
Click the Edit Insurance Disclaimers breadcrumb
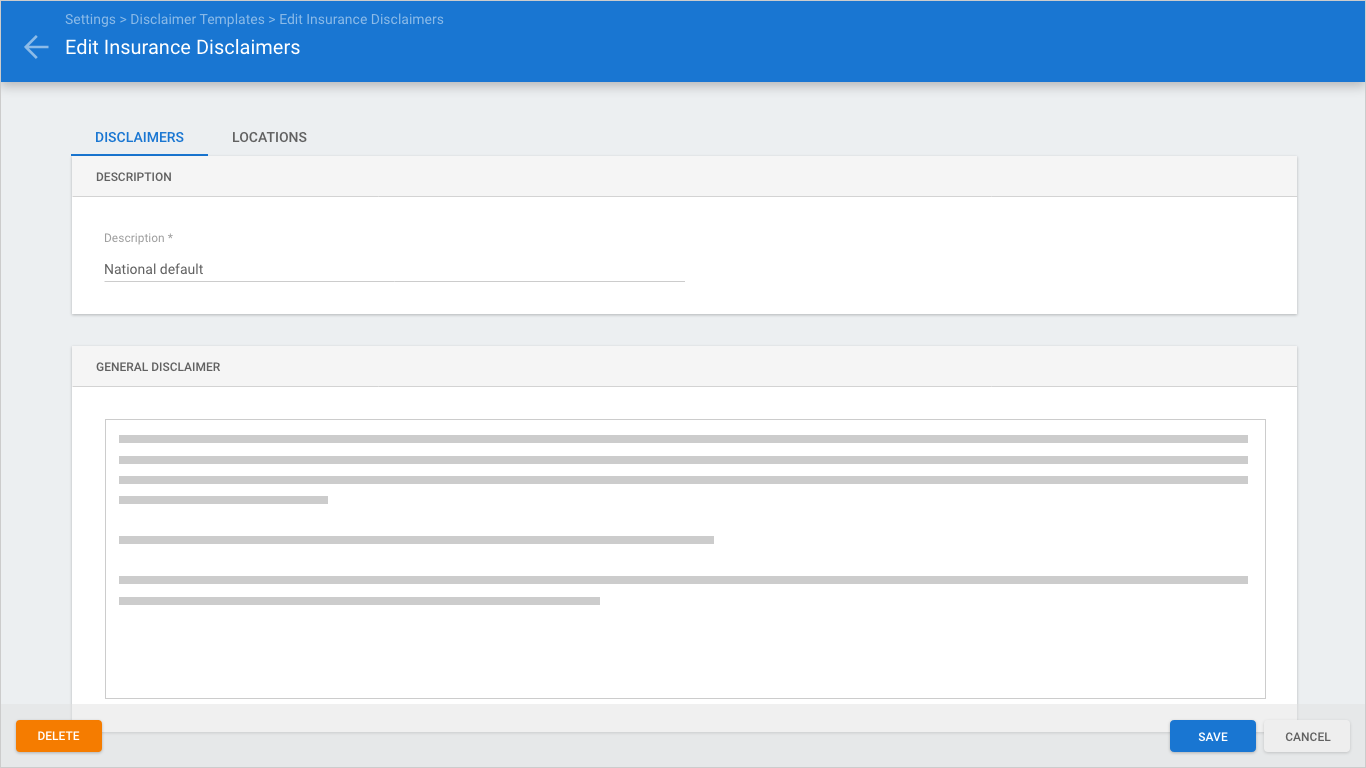[x=361, y=19]
